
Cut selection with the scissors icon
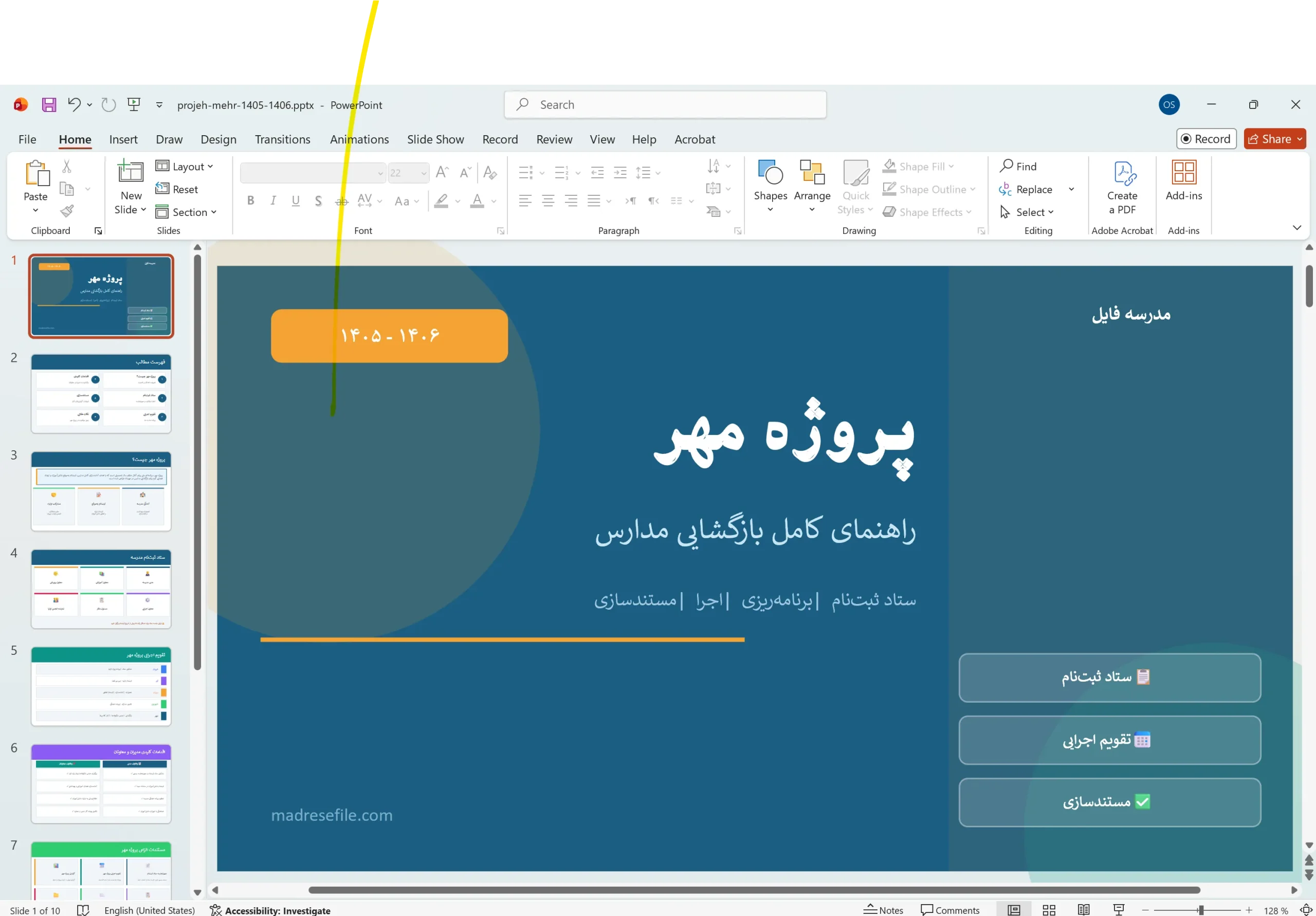67,166
